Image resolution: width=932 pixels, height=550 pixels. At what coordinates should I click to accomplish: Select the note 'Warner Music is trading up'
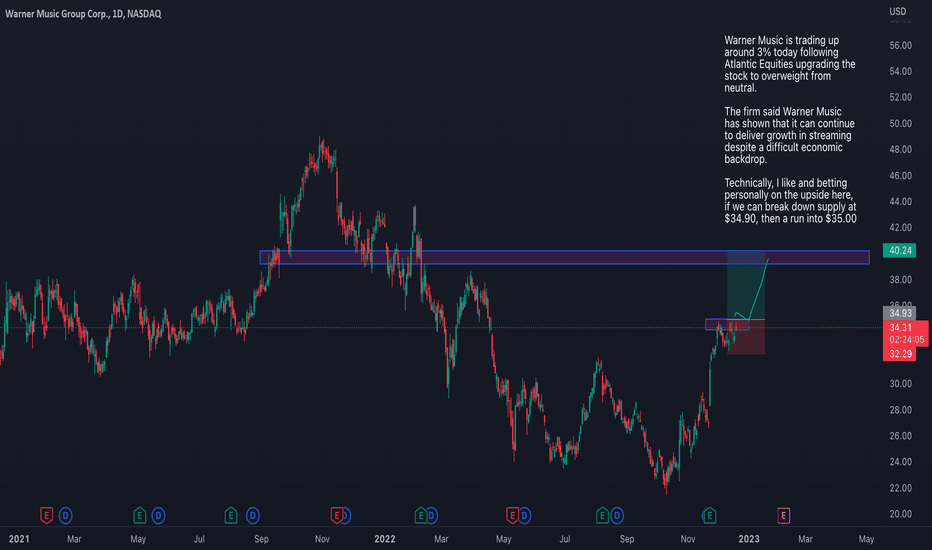(789, 64)
